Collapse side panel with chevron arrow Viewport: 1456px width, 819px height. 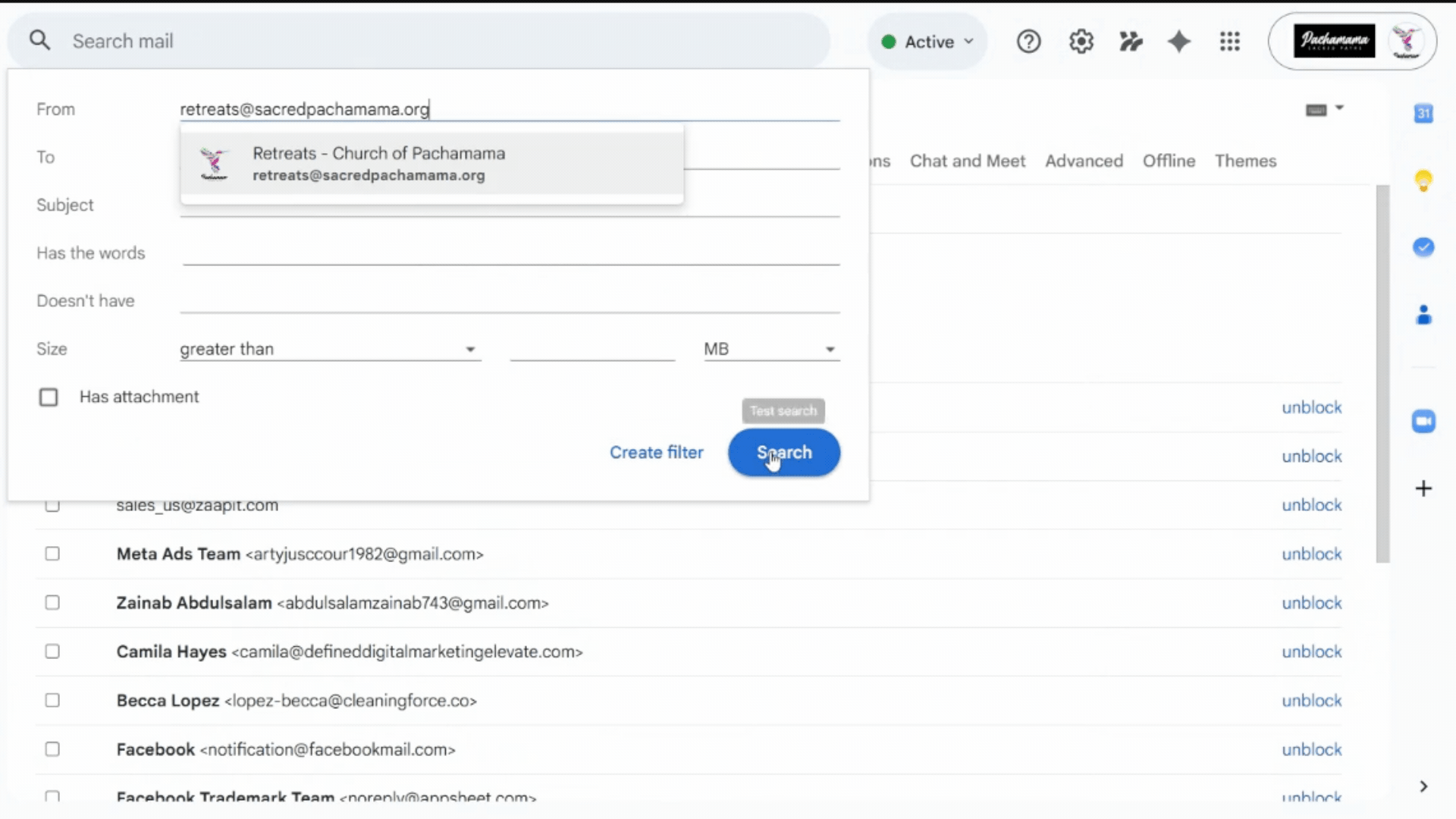pos(1423,786)
